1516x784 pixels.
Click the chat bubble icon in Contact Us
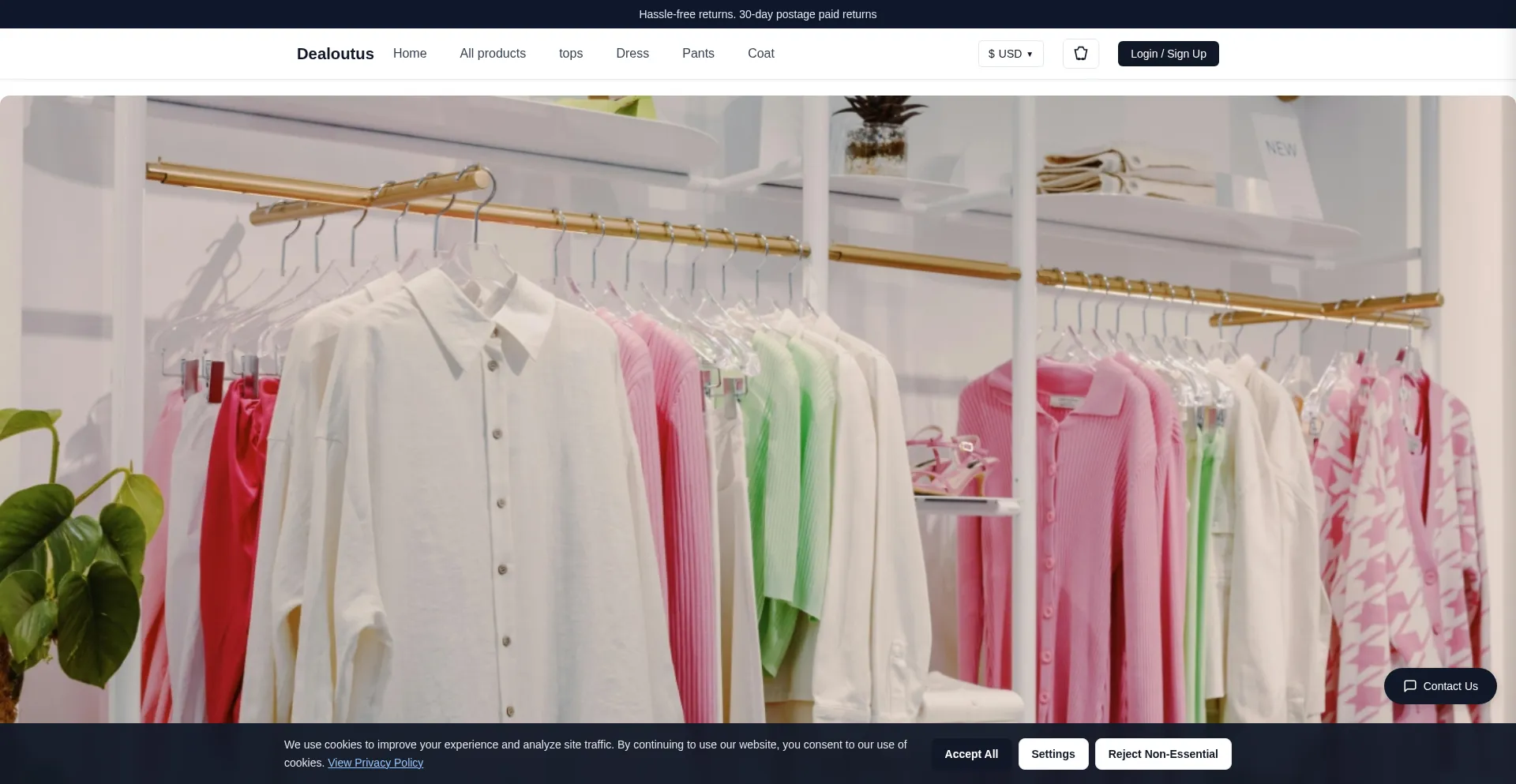point(1409,686)
